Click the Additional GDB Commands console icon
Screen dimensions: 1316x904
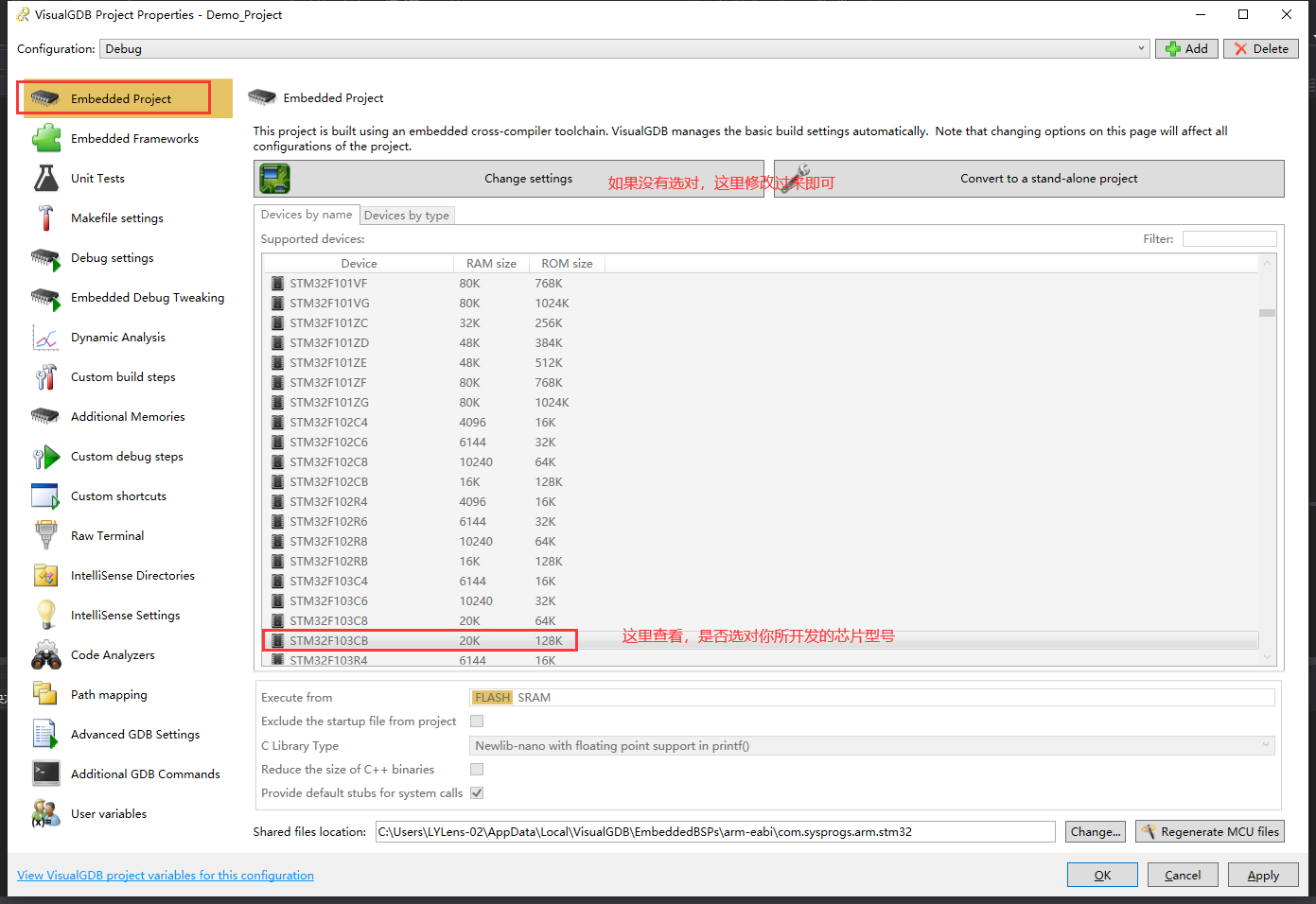pyautogui.click(x=45, y=774)
